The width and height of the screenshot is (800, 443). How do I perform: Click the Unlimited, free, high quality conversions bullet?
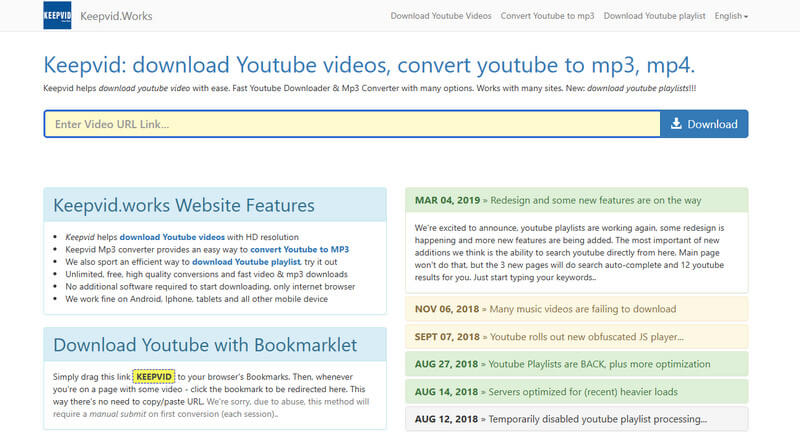click(206, 274)
